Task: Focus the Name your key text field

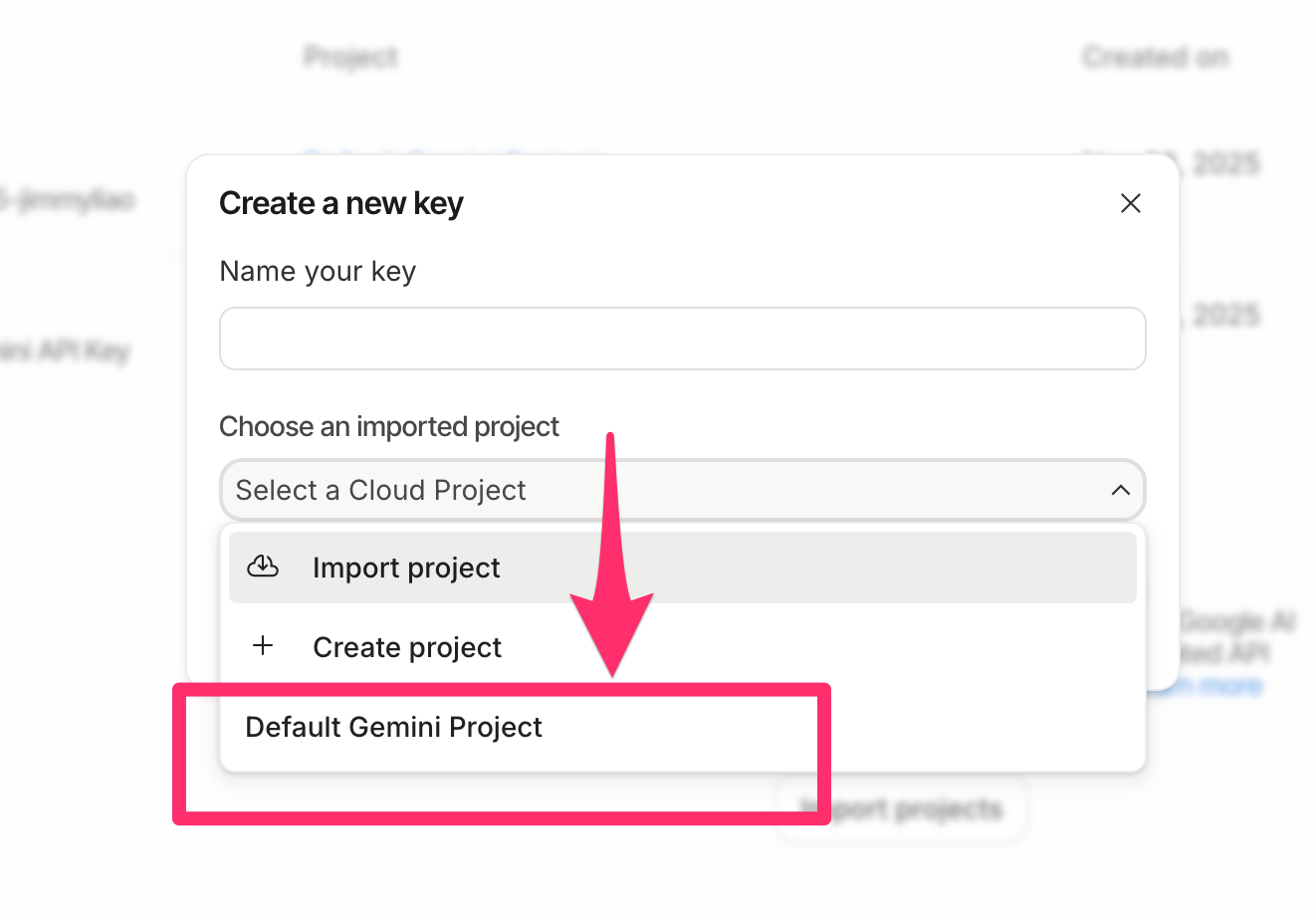Action: 682,339
